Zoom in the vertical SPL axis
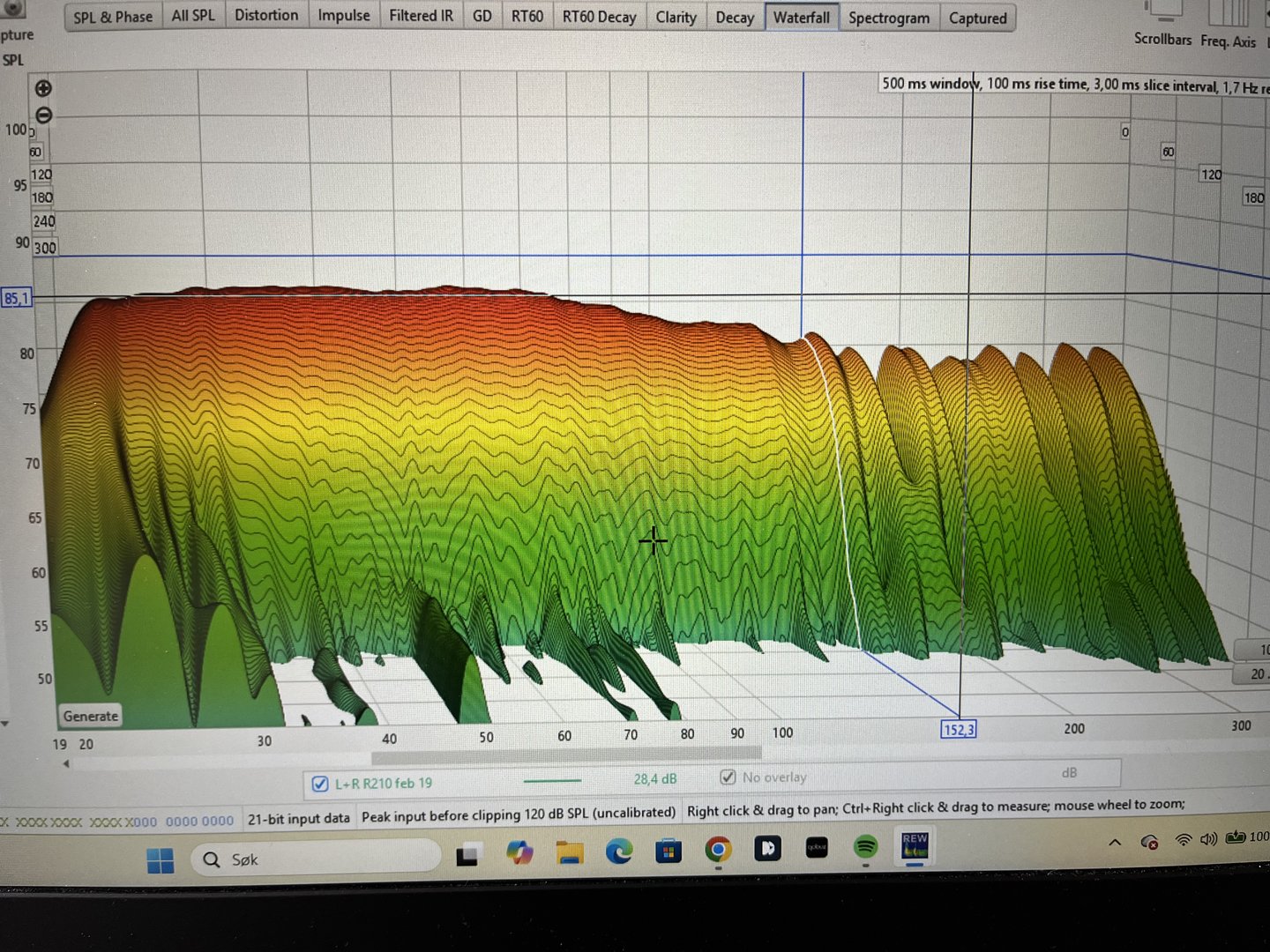Image resolution: width=1270 pixels, height=952 pixels. point(42,88)
